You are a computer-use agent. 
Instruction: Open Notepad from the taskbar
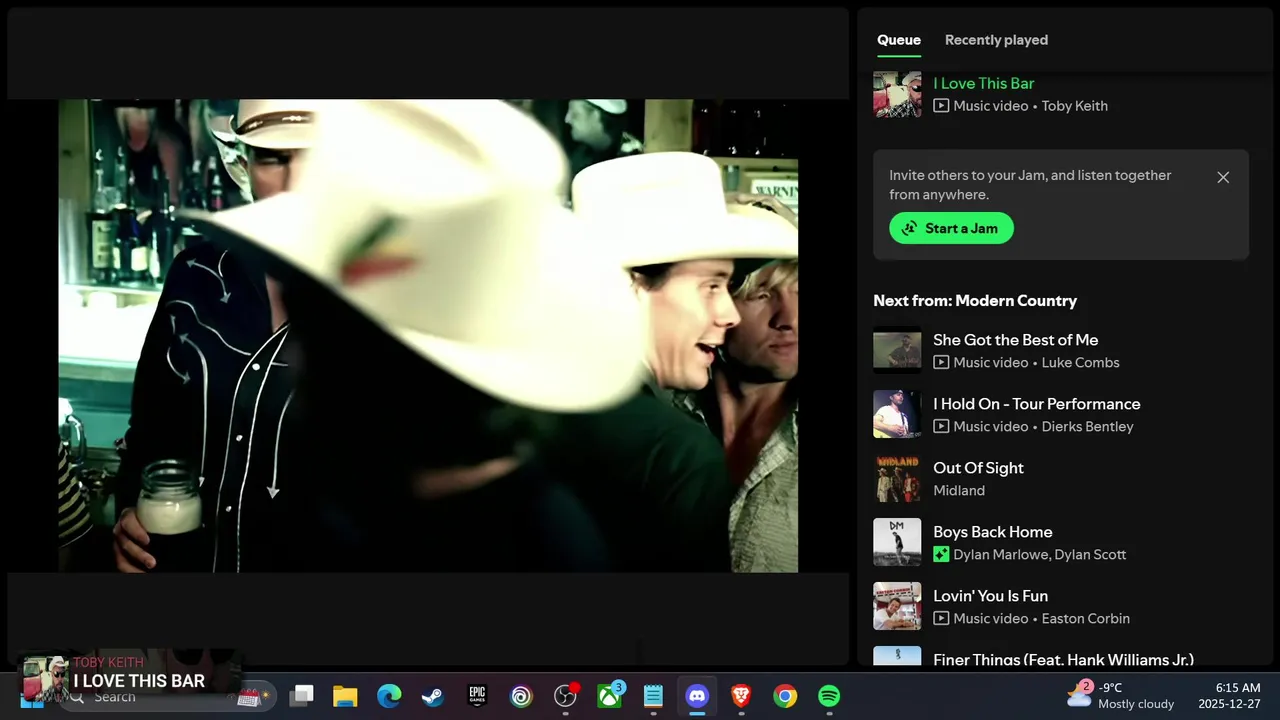pyautogui.click(x=653, y=696)
